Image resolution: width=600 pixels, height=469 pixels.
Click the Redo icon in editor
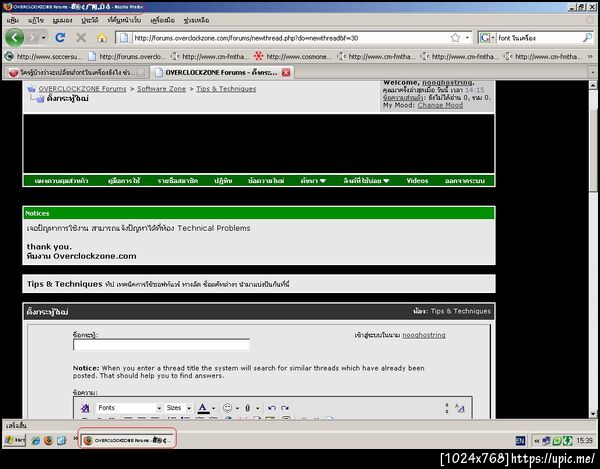(285, 408)
